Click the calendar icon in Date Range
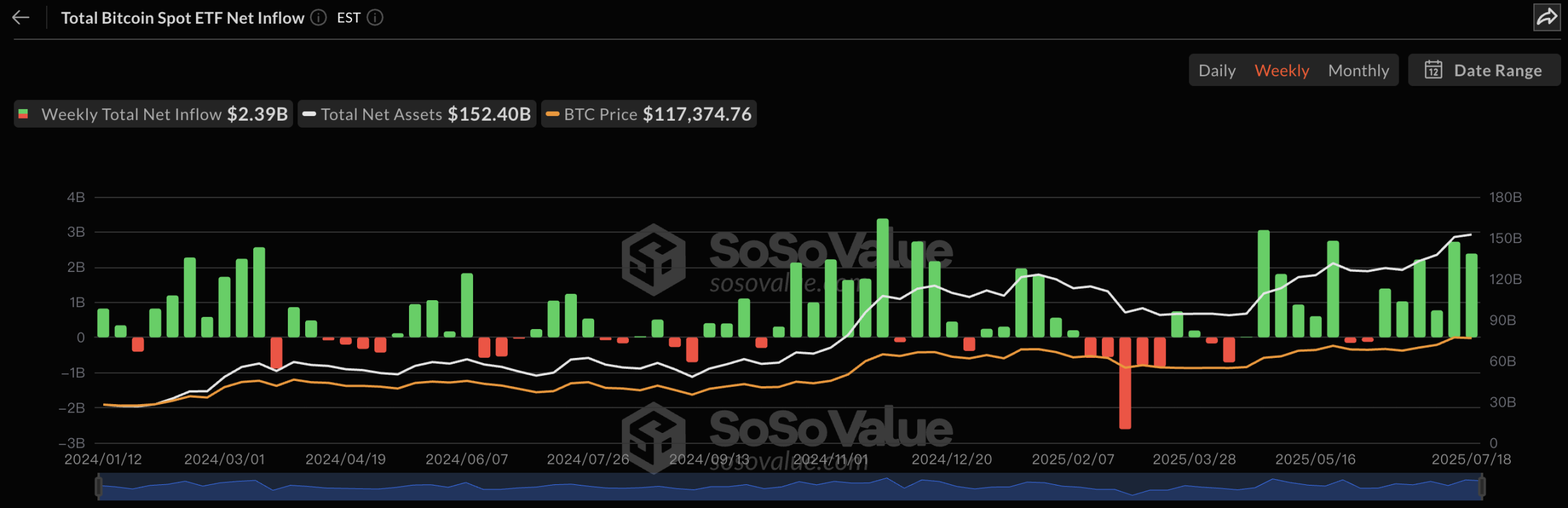Viewport: 1568px width, 508px height. coord(1433,69)
